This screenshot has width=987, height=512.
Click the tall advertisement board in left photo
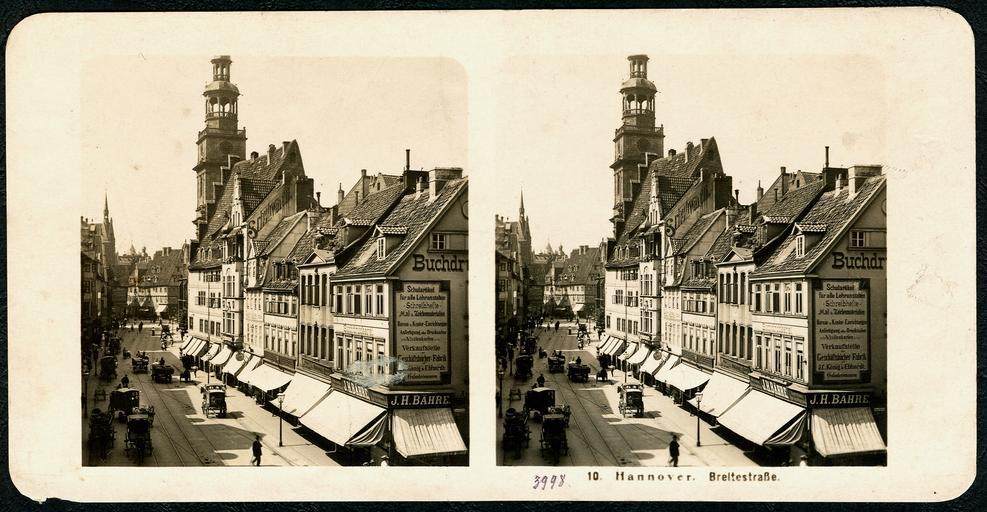[x=421, y=330]
